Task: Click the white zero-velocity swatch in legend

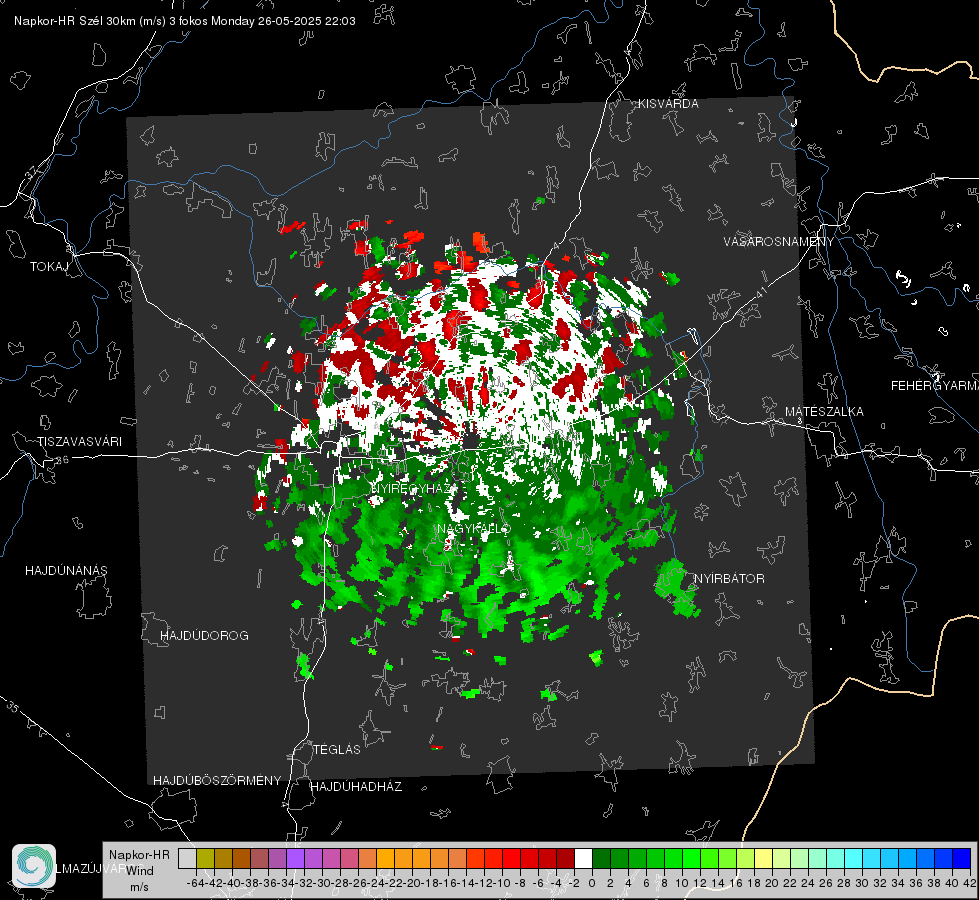Action: [x=583, y=858]
